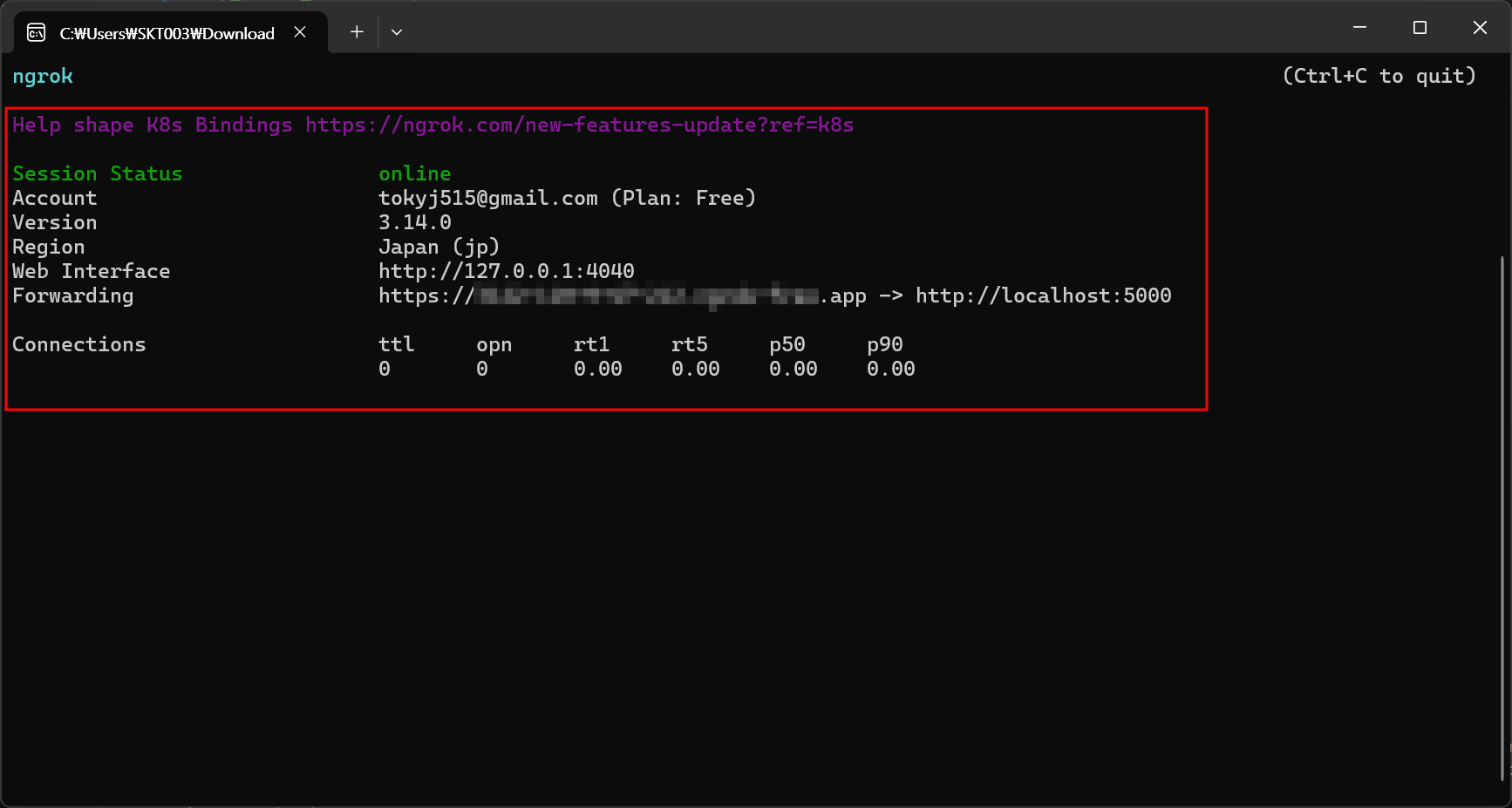Close the terminal window
This screenshot has height=808, width=1512.
click(1480, 28)
